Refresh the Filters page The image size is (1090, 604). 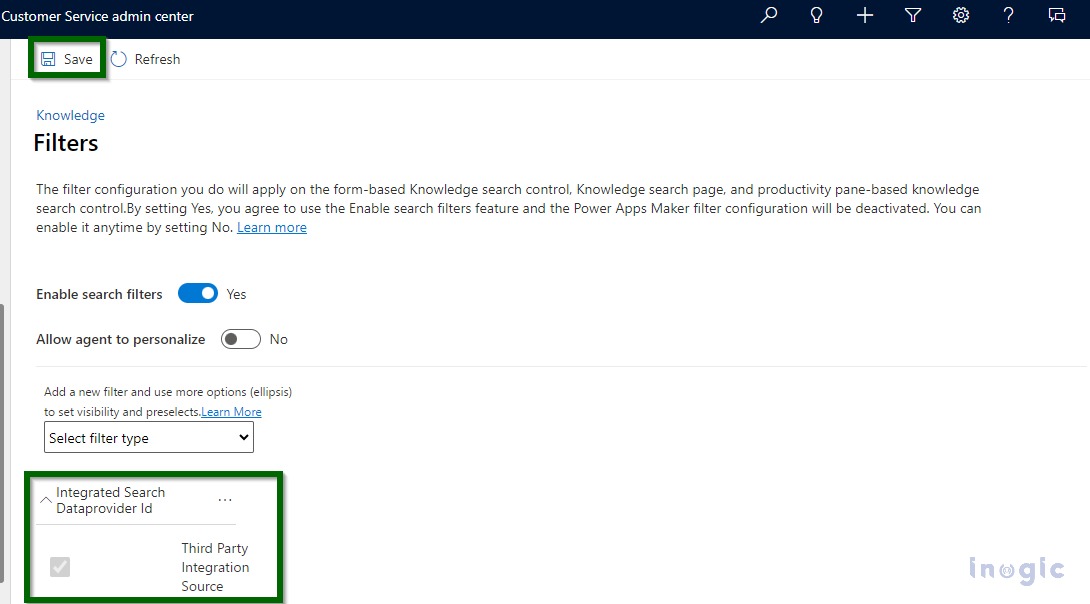(x=145, y=59)
